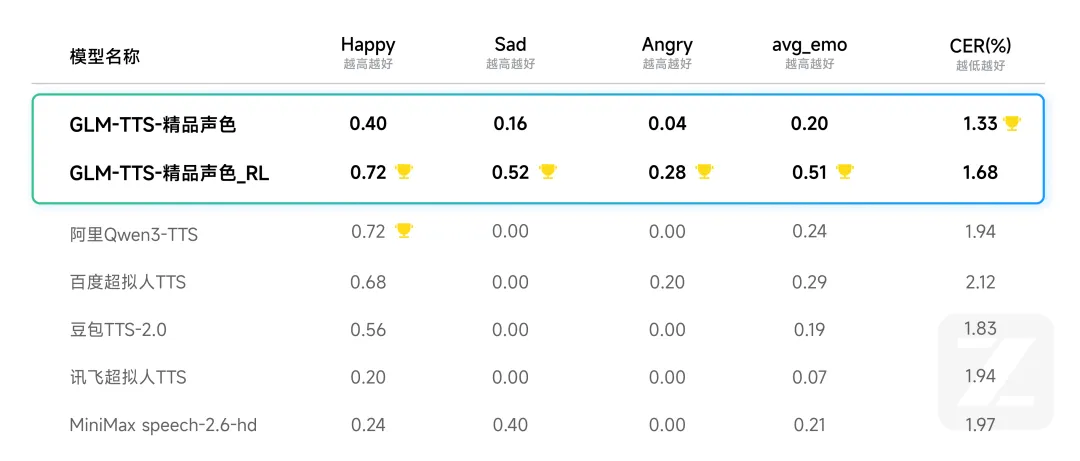Click the trophy beside Angry score 0.28
Image resolution: width=1080 pixels, height=461 pixels.
point(704,172)
